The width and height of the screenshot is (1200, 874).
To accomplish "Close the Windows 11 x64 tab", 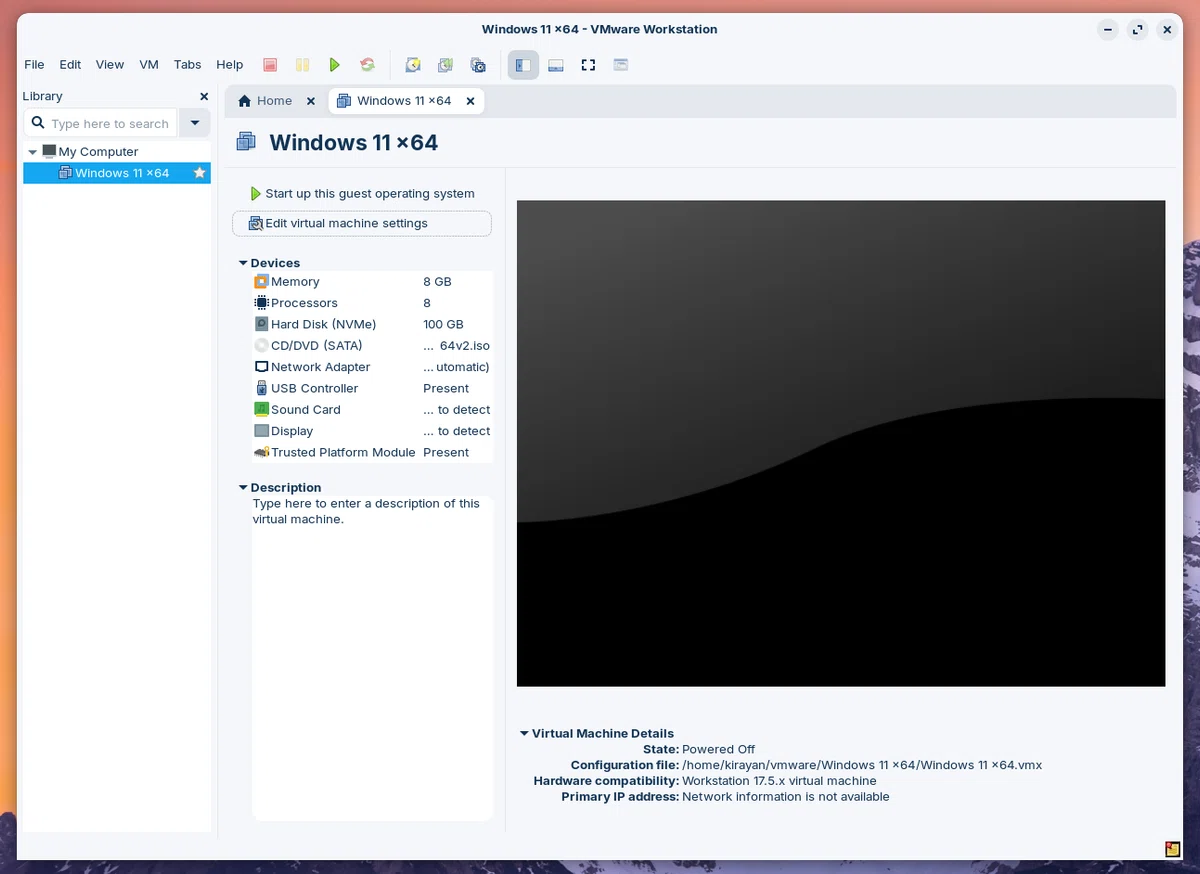I will [x=471, y=101].
